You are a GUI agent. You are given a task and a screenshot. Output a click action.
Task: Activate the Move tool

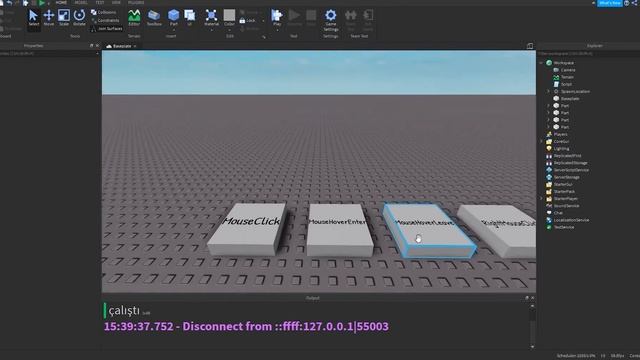click(x=49, y=18)
